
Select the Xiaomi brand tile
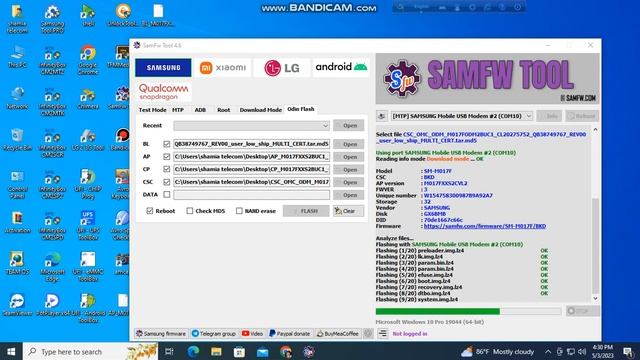223,68
